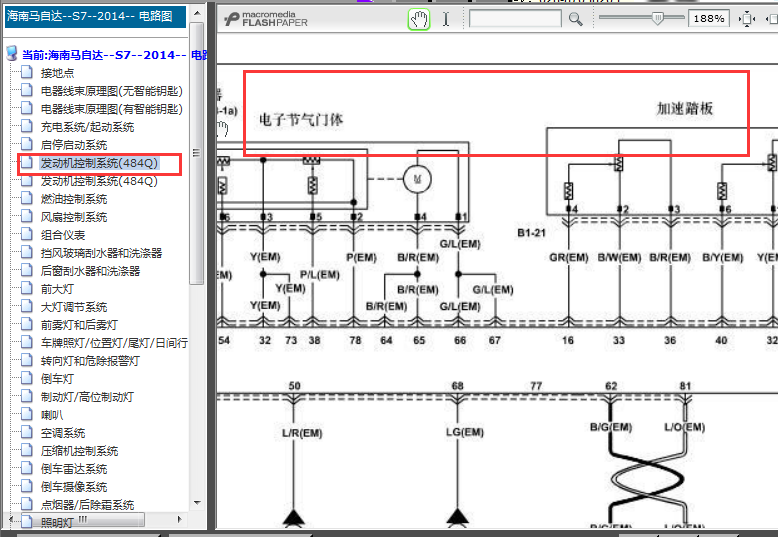778x537 pixels.
Task: Click document icon beside 启停启动系统
Action: pyautogui.click(x=27, y=144)
